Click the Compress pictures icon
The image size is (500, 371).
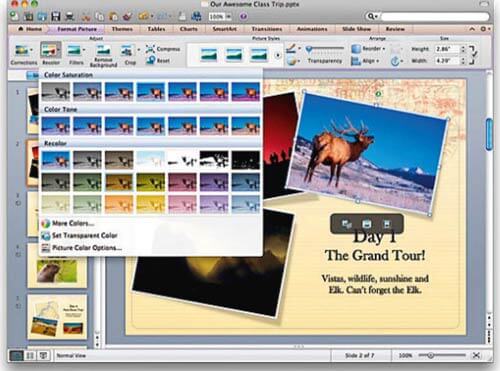pos(150,49)
